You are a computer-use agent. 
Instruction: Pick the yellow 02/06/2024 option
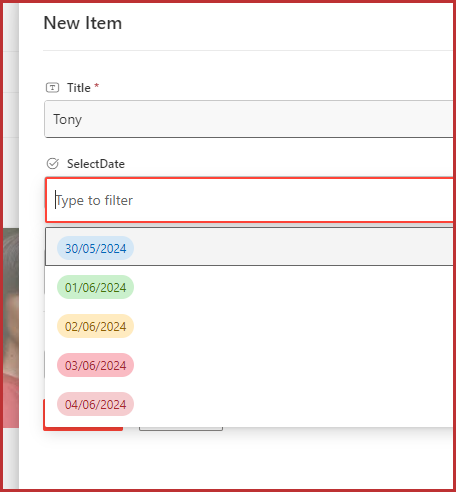(95, 326)
